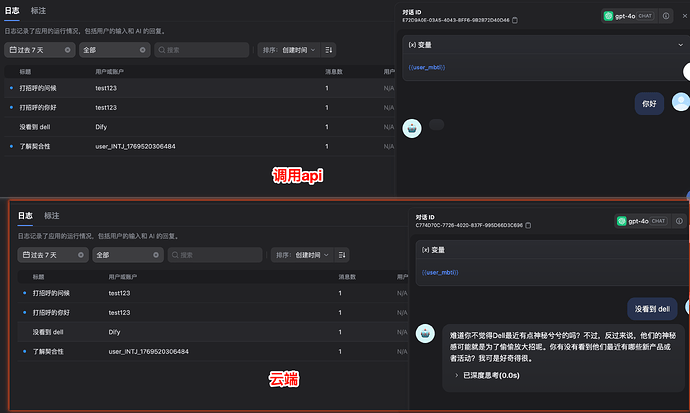Open the 打招呼的你好 row in lower table
The image size is (690, 413).
212,312
